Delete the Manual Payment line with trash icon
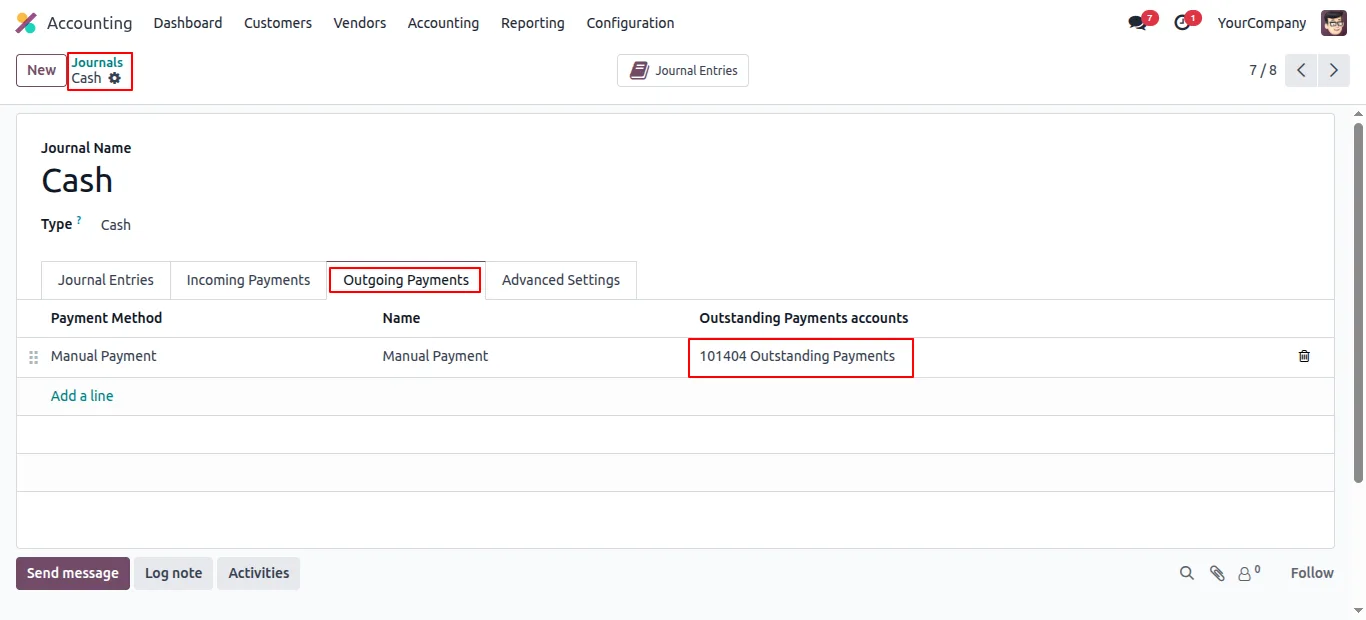The height and width of the screenshot is (620, 1366). pyautogui.click(x=1304, y=356)
